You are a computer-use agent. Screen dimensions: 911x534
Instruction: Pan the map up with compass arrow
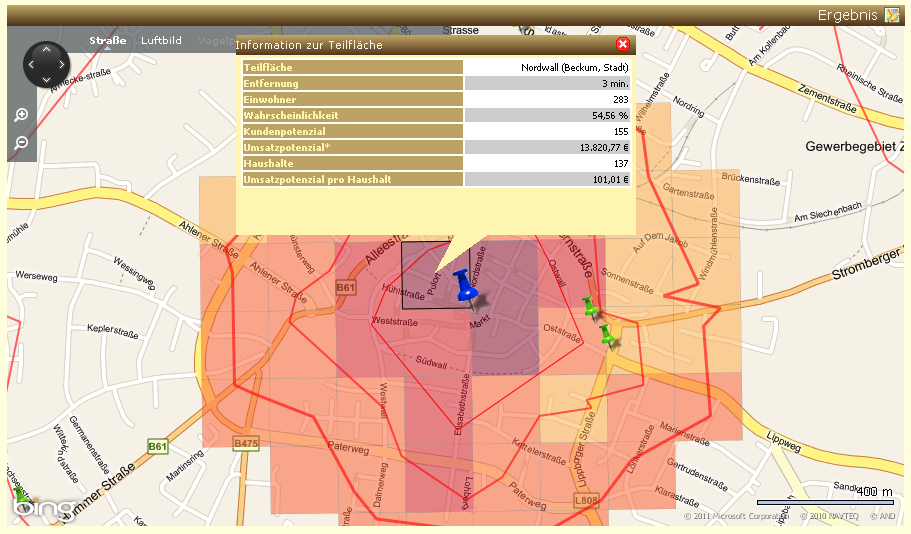46,49
